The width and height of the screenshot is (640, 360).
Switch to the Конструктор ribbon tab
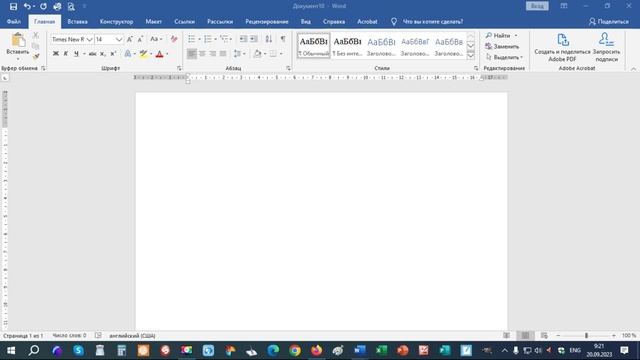(116, 22)
